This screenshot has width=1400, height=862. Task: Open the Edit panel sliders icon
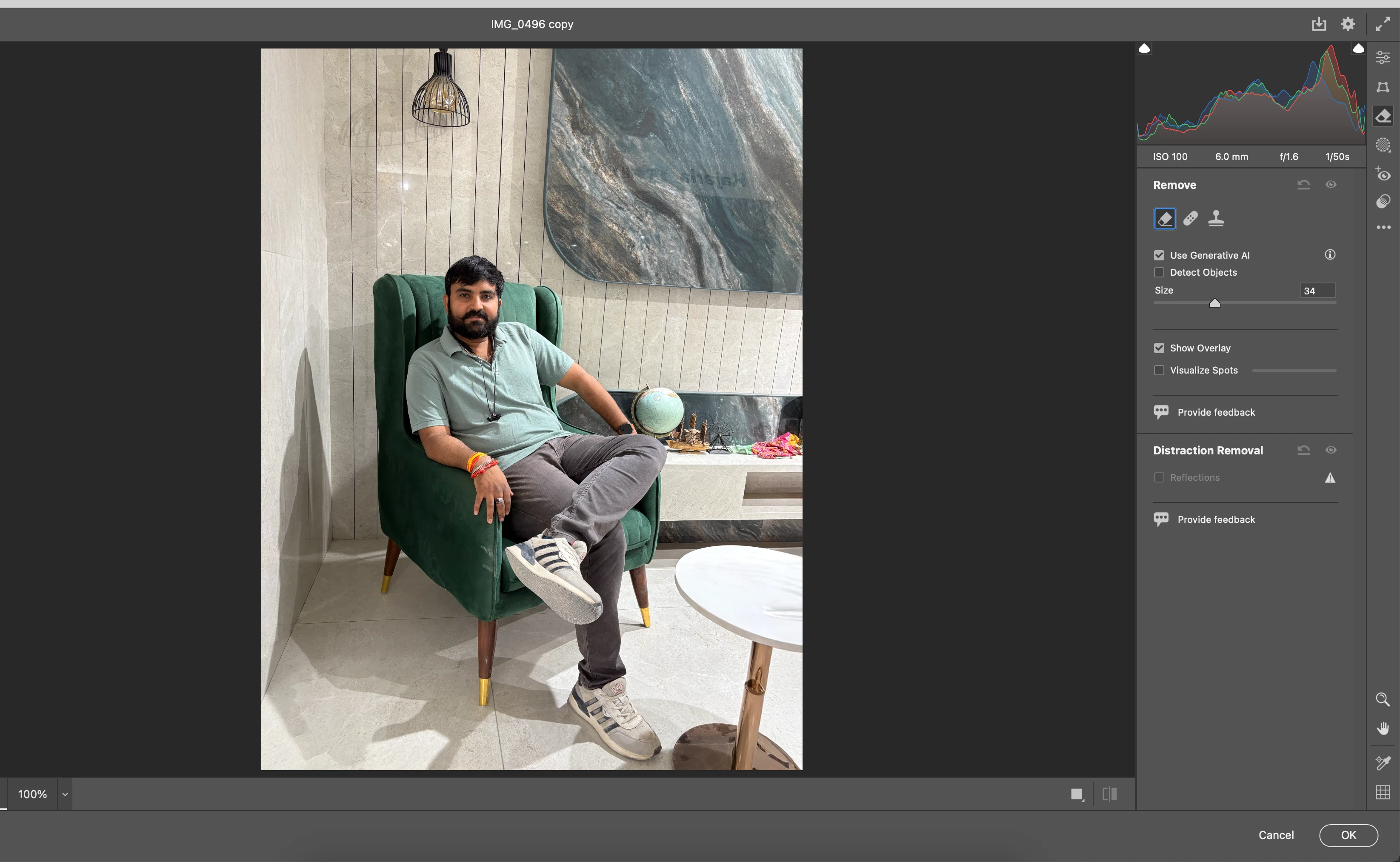[1383, 57]
